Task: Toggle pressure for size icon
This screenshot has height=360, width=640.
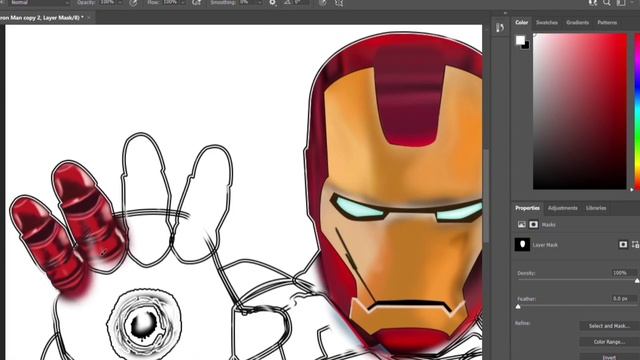Action: tap(322, 3)
